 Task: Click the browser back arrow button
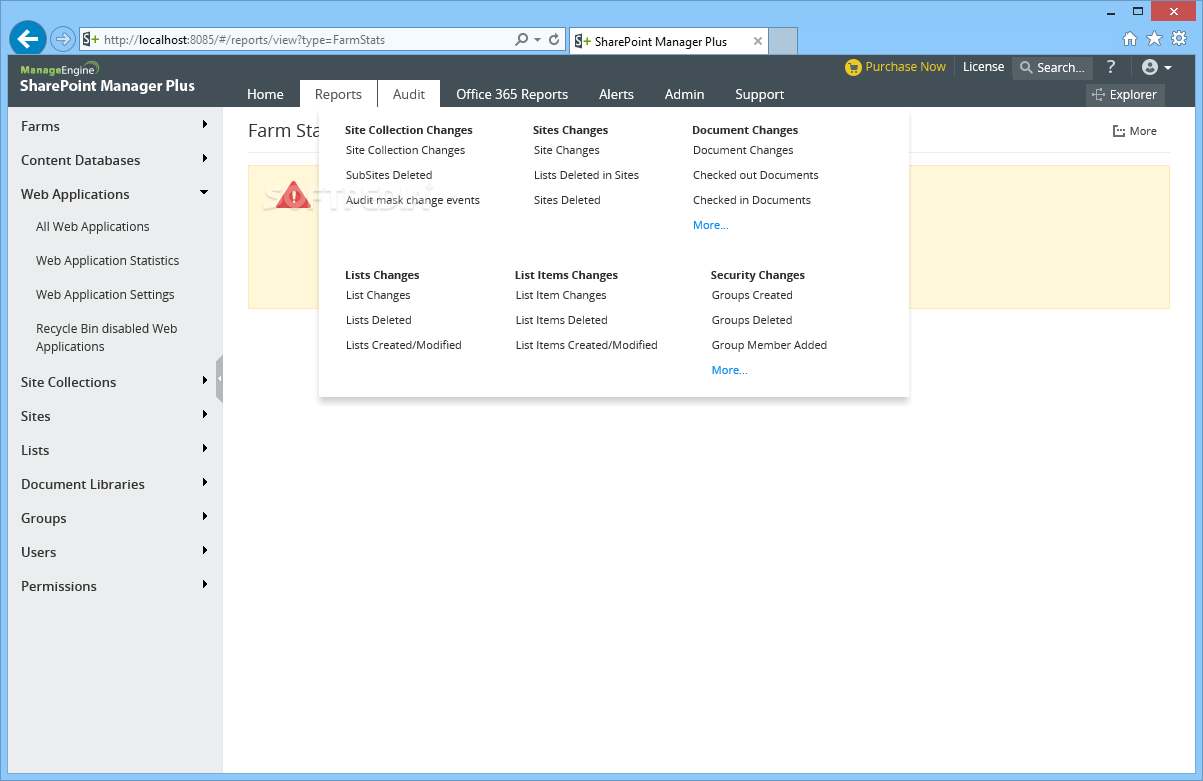click(28, 39)
